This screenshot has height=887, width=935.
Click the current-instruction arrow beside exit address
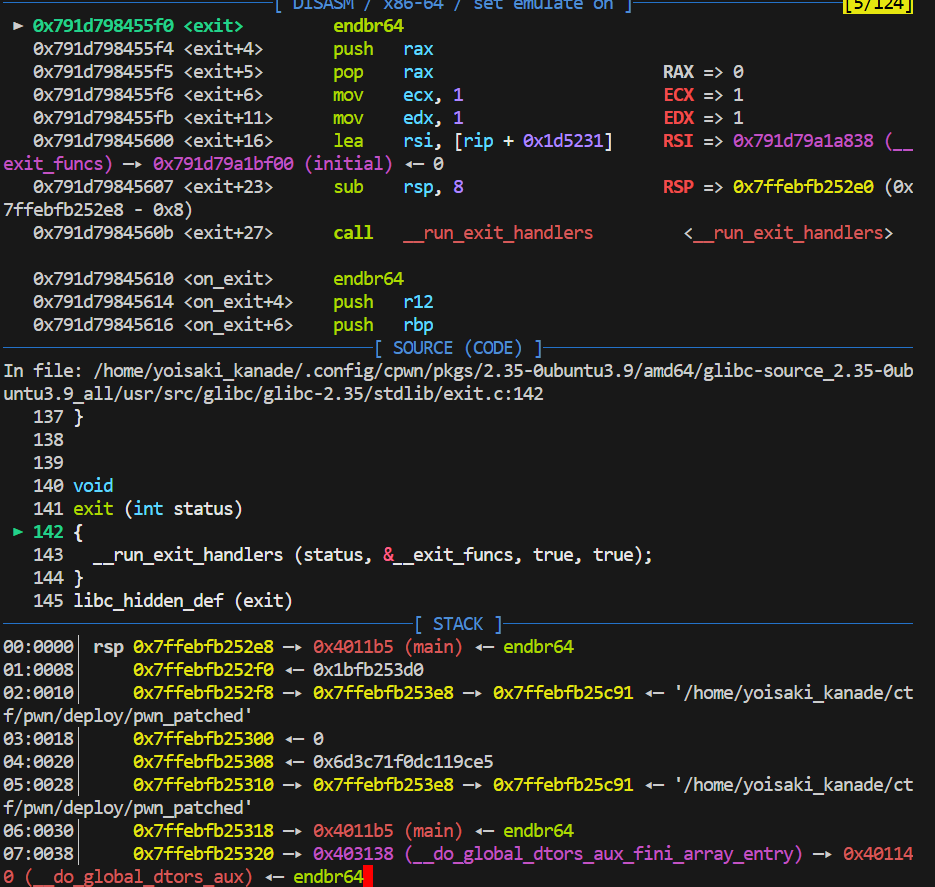click(18, 26)
